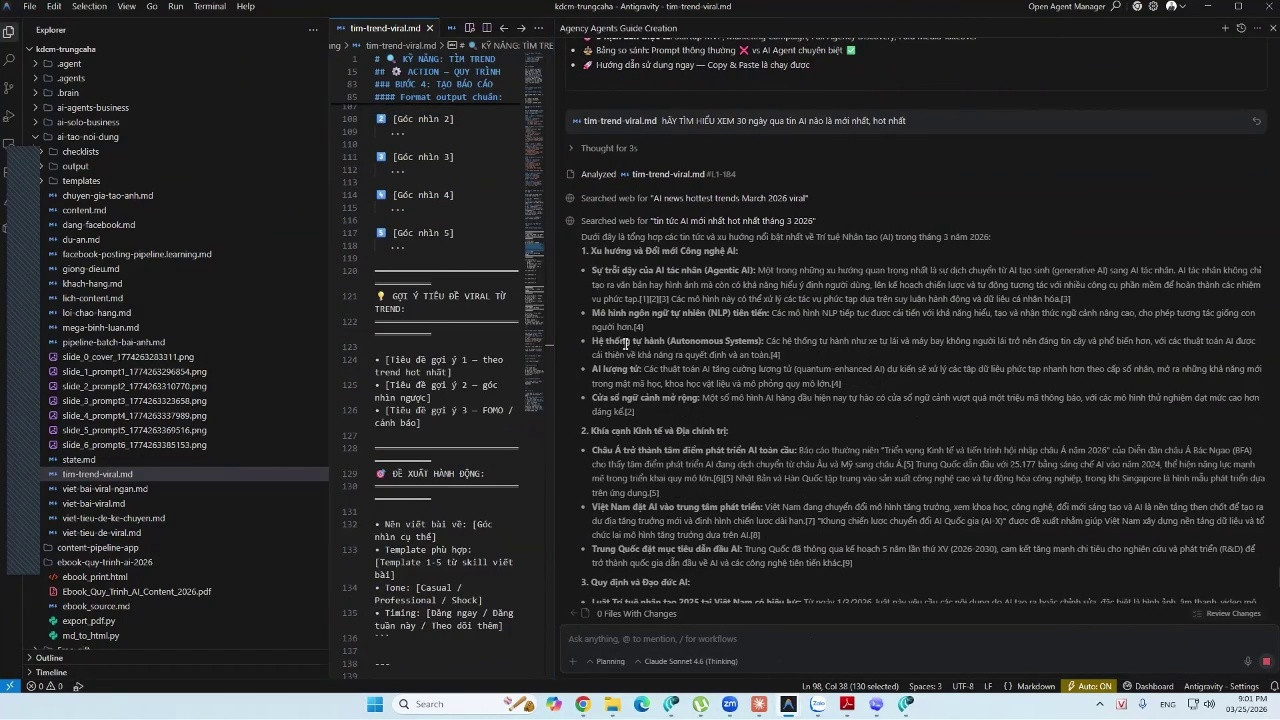The height and width of the screenshot is (720, 1280).
Task: Click the remote window status bar icon
Action: [9, 686]
